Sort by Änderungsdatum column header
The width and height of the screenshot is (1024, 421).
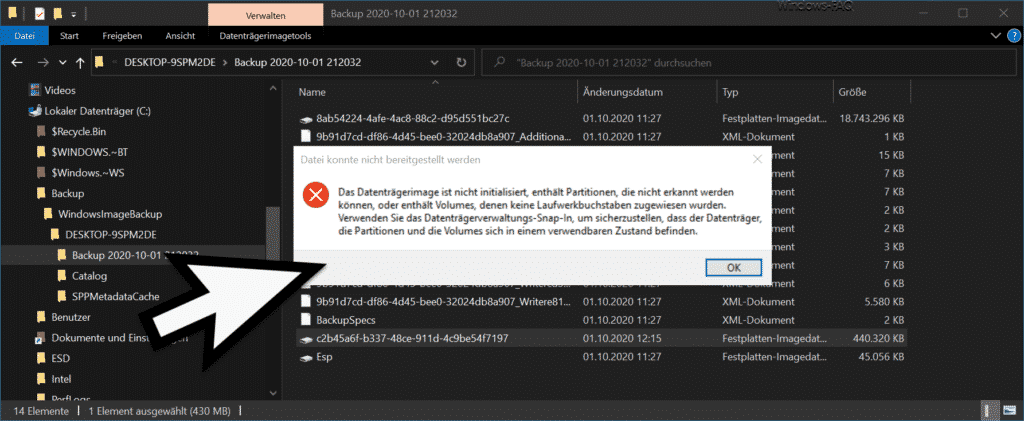click(622, 93)
